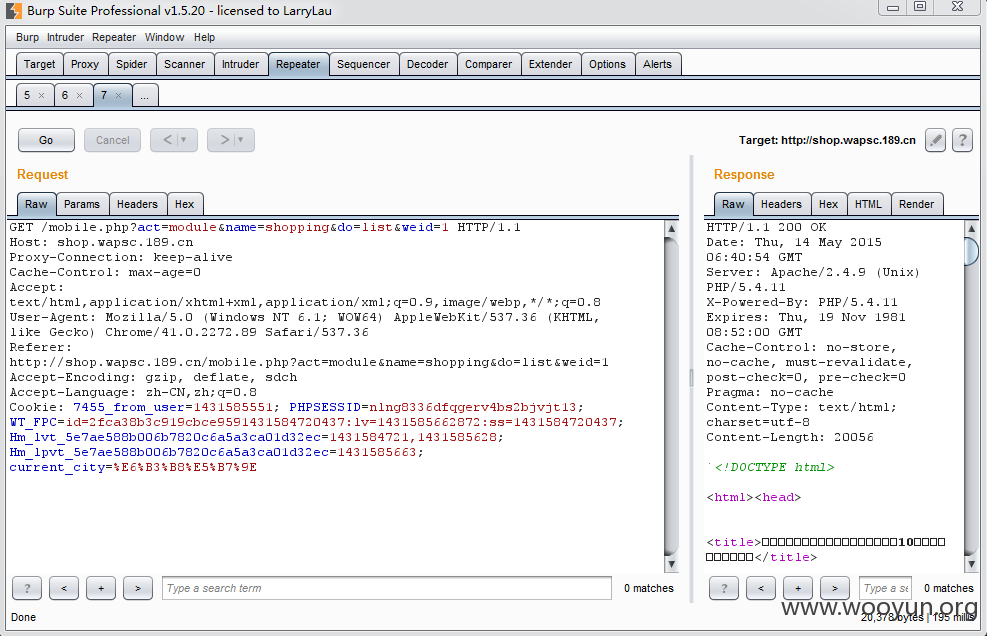Switch to the Scanner tab

tap(184, 64)
